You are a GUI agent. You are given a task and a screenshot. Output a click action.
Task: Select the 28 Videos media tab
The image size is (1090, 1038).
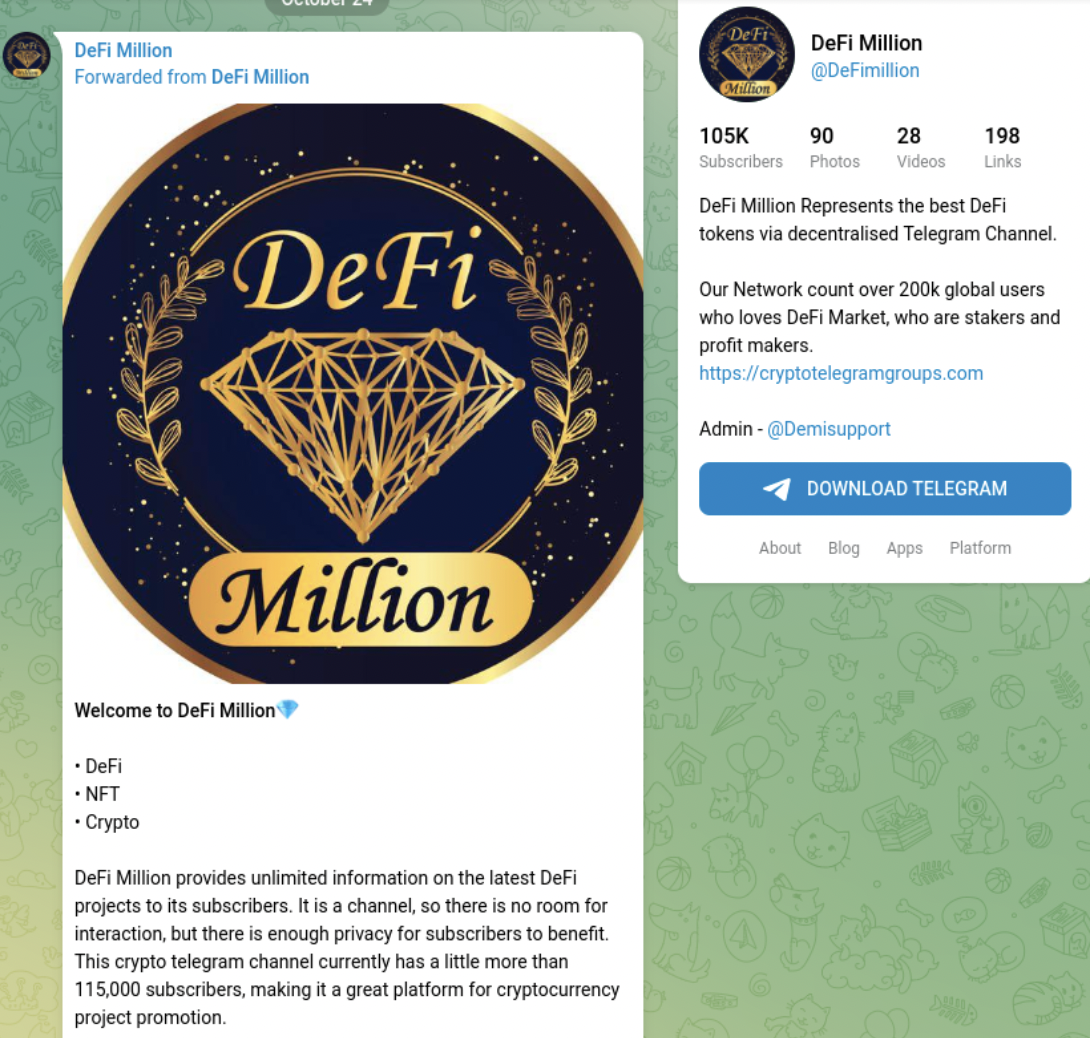click(920, 147)
